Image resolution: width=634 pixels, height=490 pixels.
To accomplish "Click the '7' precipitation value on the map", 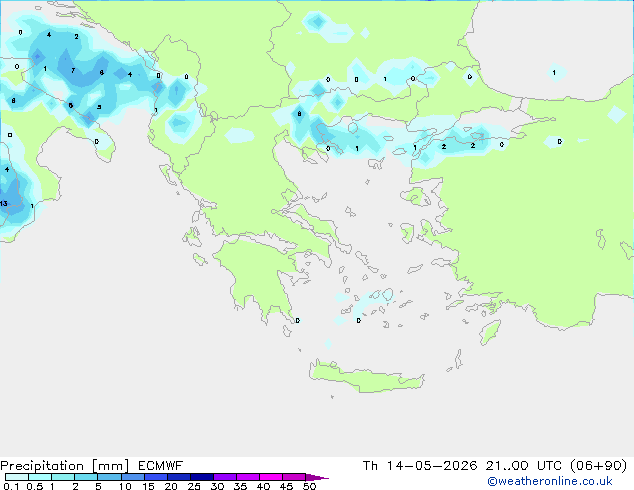I will [x=73, y=70].
